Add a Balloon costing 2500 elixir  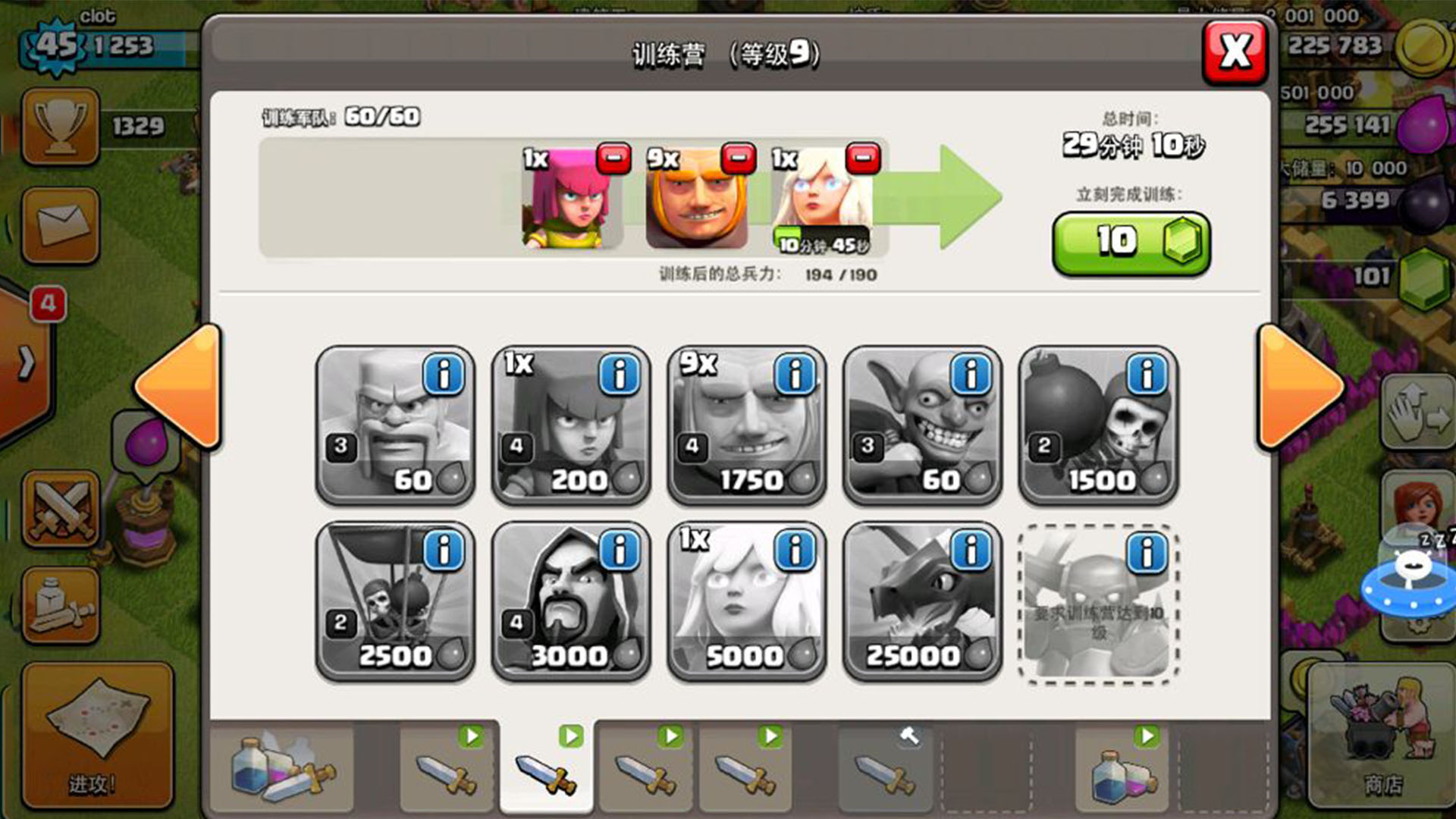coord(395,601)
